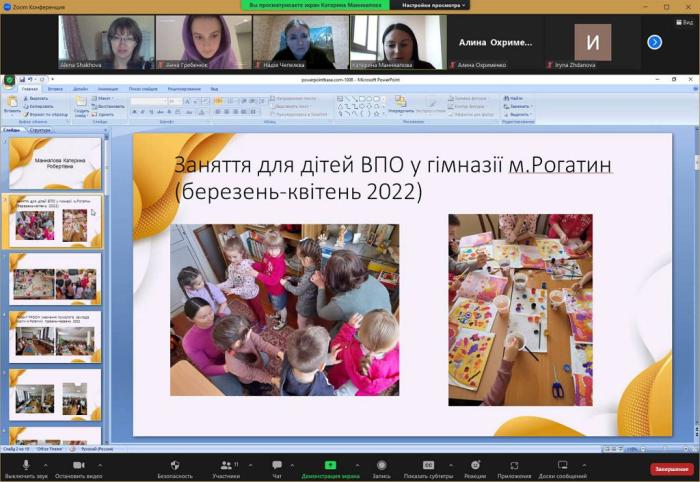Expand chat options arrow

292,465
